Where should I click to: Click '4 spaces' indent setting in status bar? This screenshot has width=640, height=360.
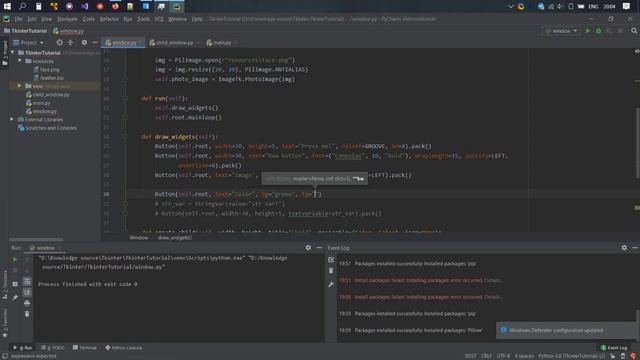click(524, 356)
